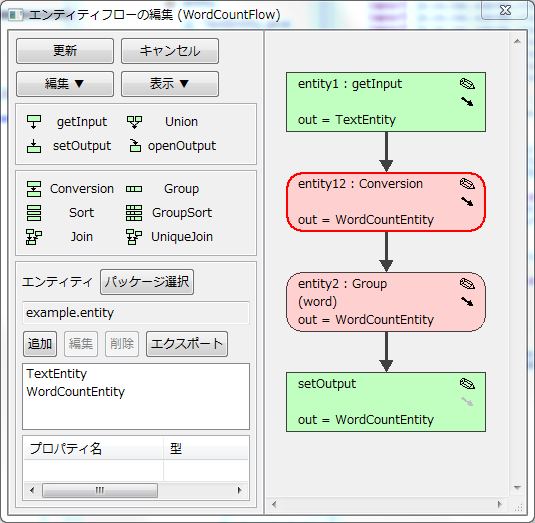
Task: Click edit pencil icon on setOutput node
Action: pyautogui.click(x=467, y=383)
